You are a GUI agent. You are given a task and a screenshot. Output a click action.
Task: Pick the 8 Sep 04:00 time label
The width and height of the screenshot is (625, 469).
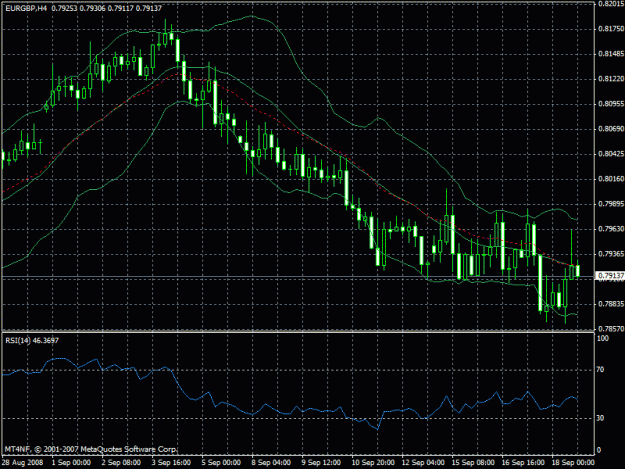(x=271, y=463)
